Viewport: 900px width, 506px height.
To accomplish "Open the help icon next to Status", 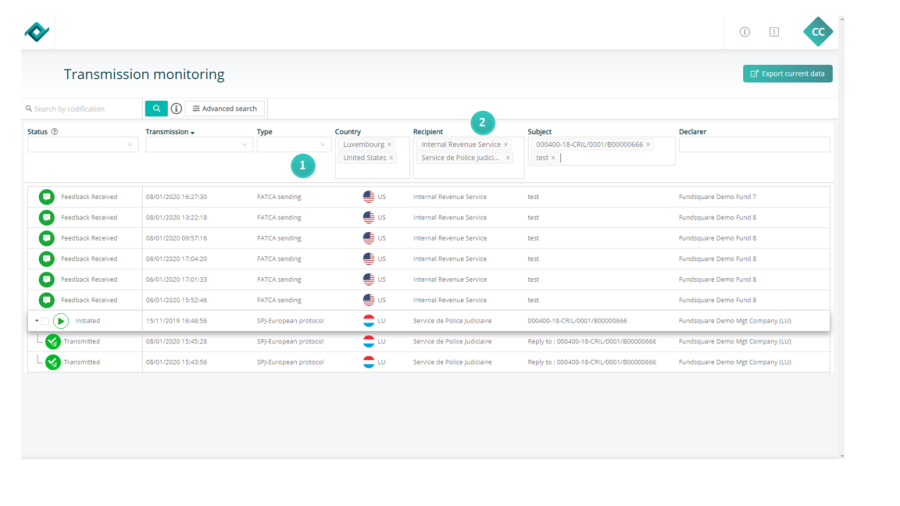I will [55, 132].
